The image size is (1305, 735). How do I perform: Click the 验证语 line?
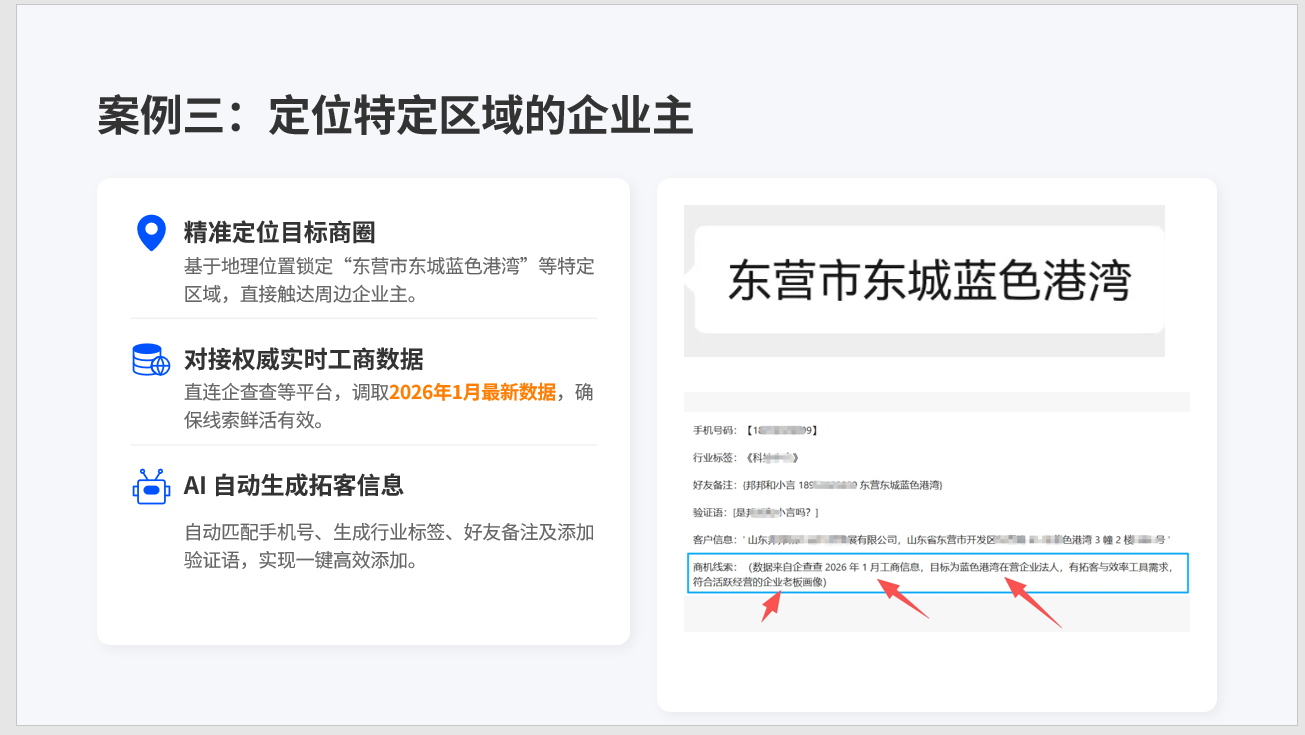(755, 512)
